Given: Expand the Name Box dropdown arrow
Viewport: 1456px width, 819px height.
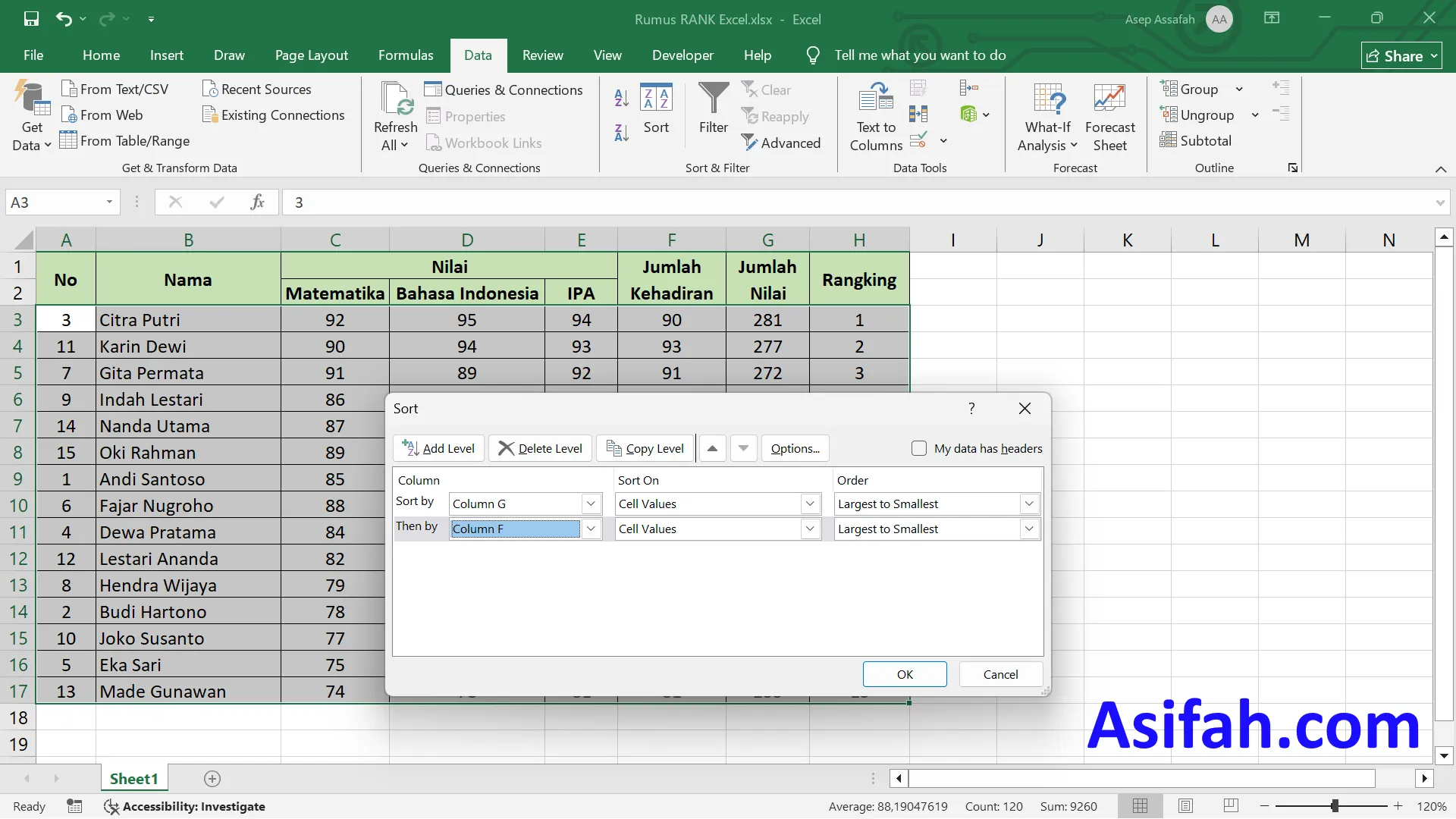Looking at the screenshot, I should point(109,202).
